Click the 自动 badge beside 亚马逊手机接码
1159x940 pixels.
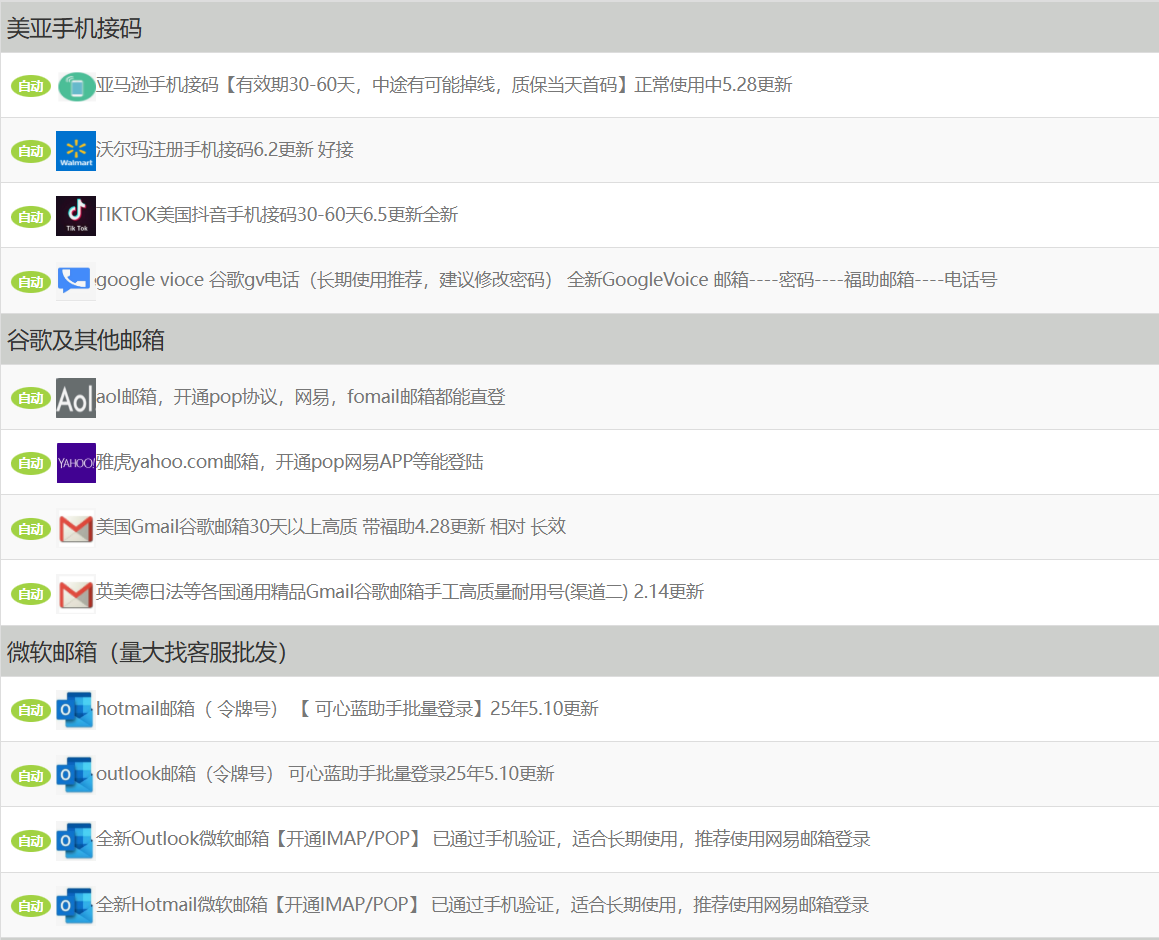pos(30,85)
